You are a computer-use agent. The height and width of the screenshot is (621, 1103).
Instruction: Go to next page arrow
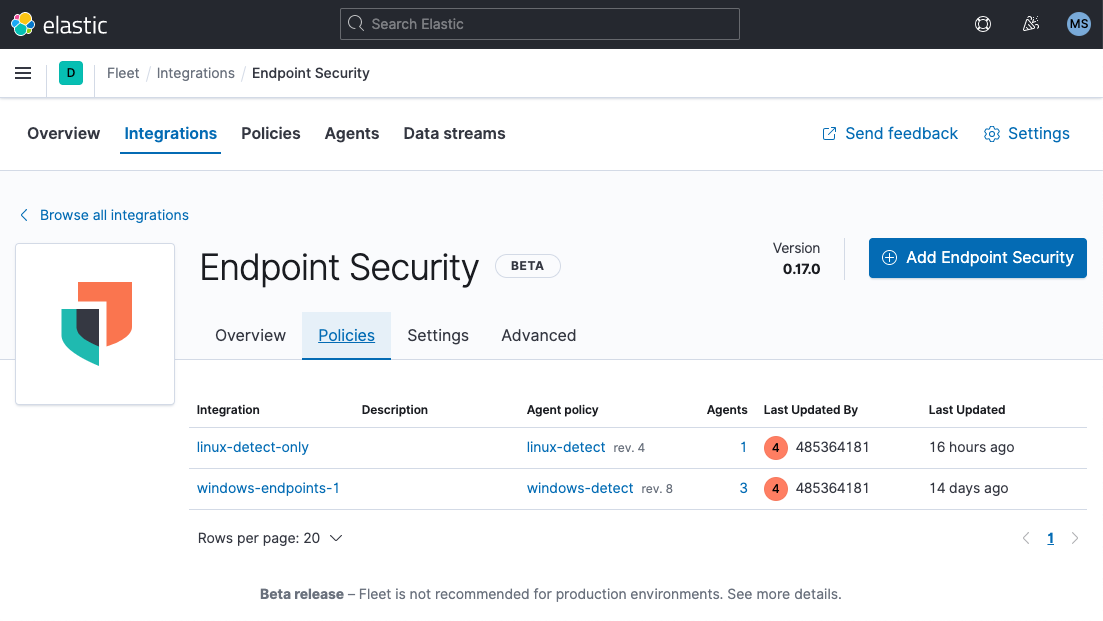(x=1075, y=538)
